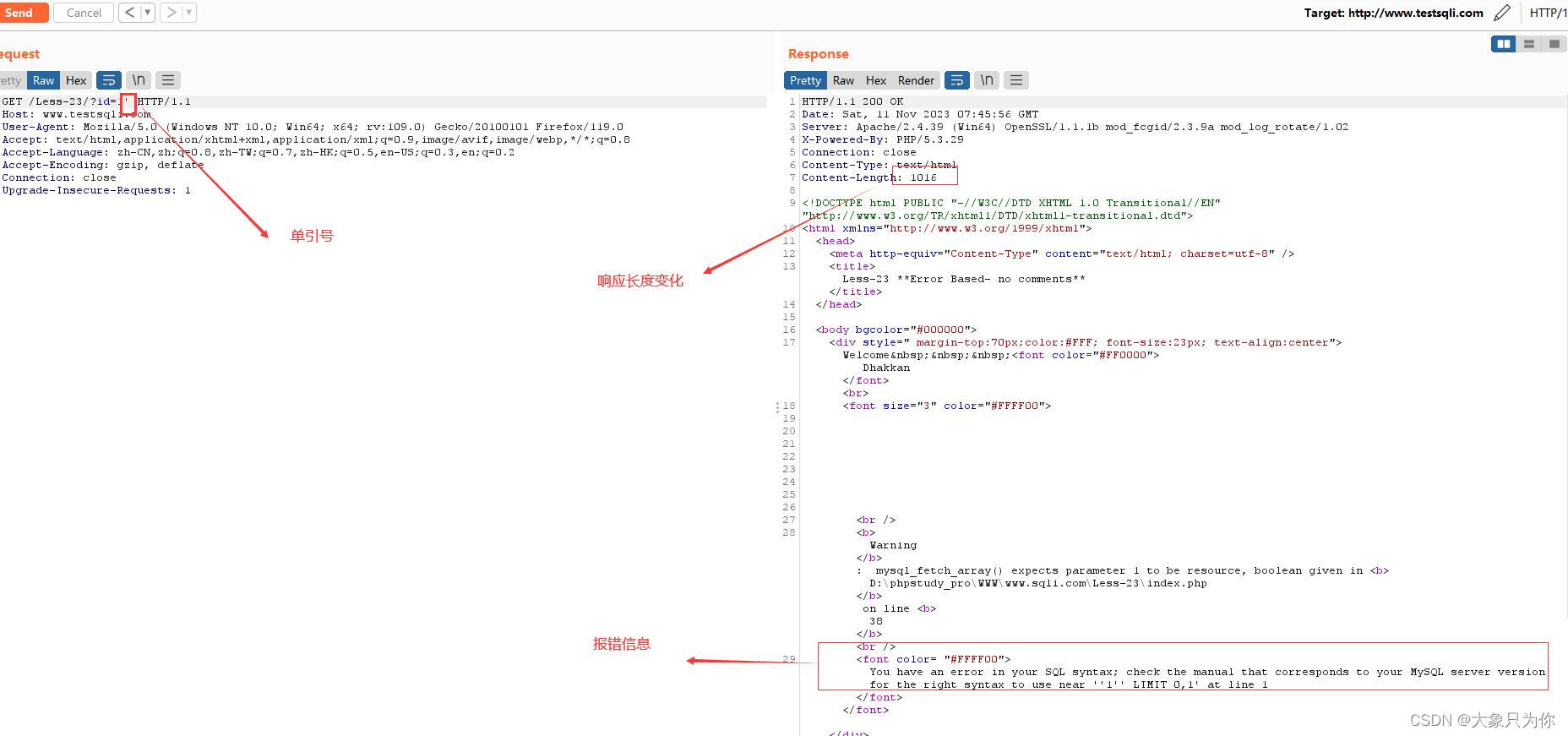This screenshot has width=1568, height=736.
Task: Click the Host: www.testsqli.com header line
Action: pos(77,114)
